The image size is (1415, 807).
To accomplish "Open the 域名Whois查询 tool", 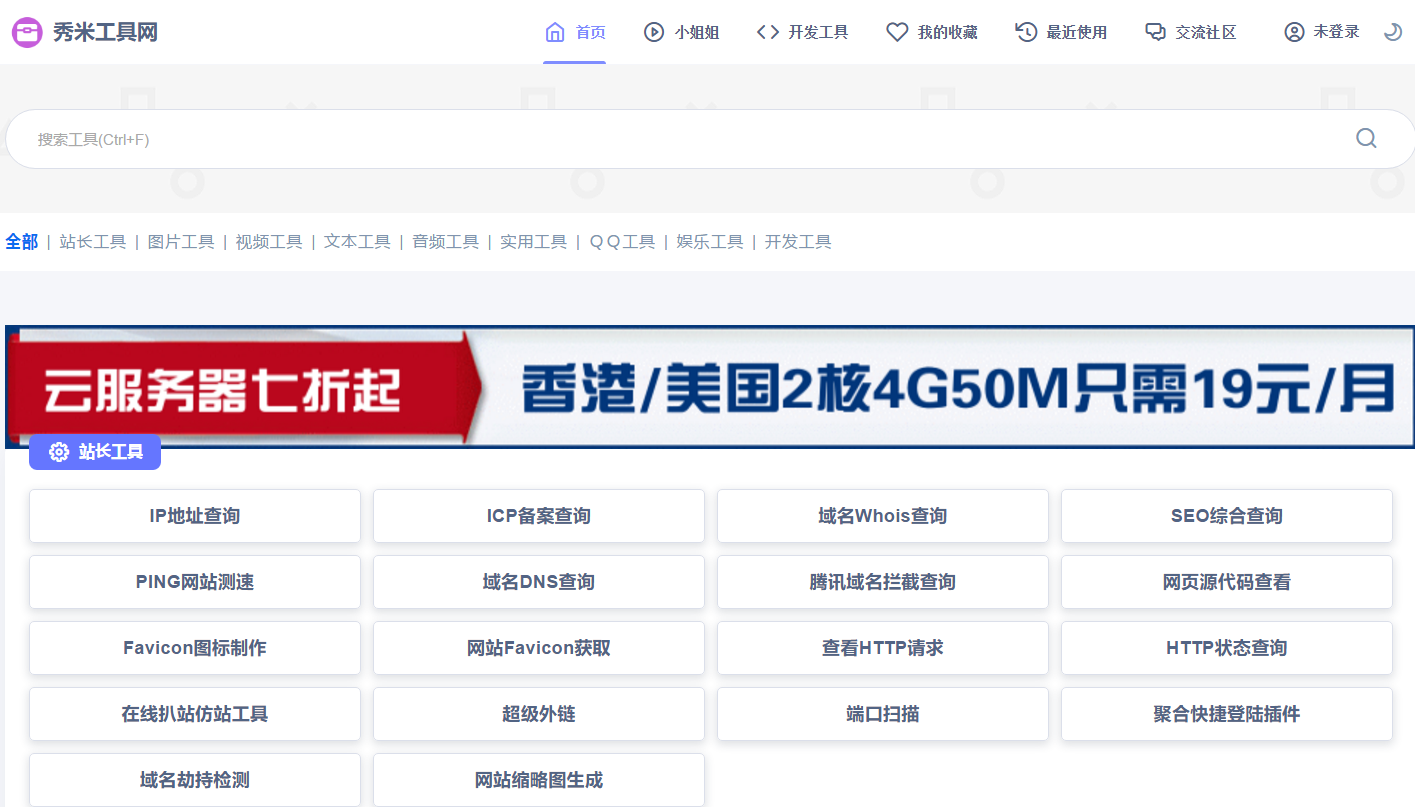I will [883, 516].
